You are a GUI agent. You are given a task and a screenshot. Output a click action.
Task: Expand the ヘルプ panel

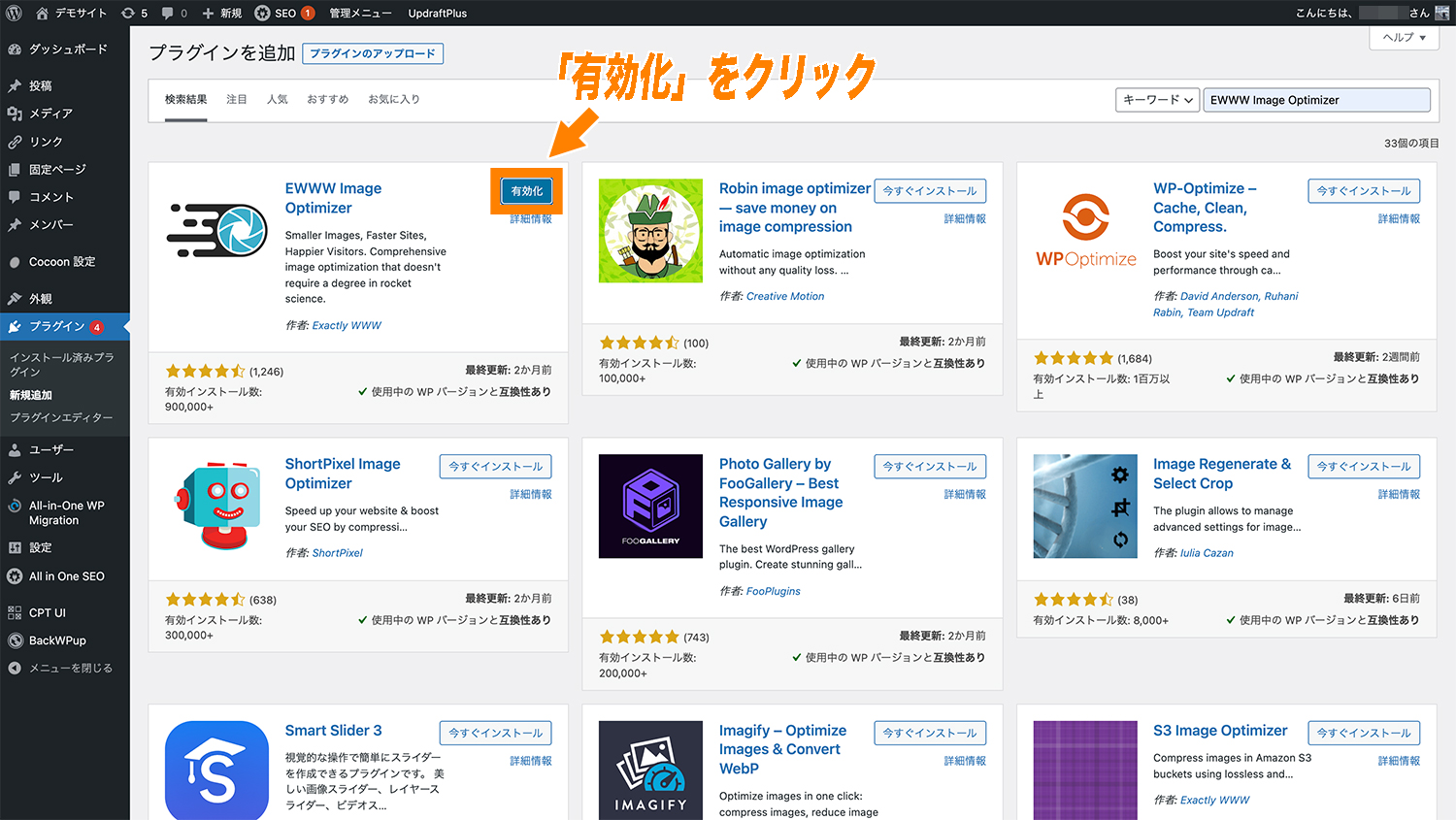click(x=1402, y=36)
